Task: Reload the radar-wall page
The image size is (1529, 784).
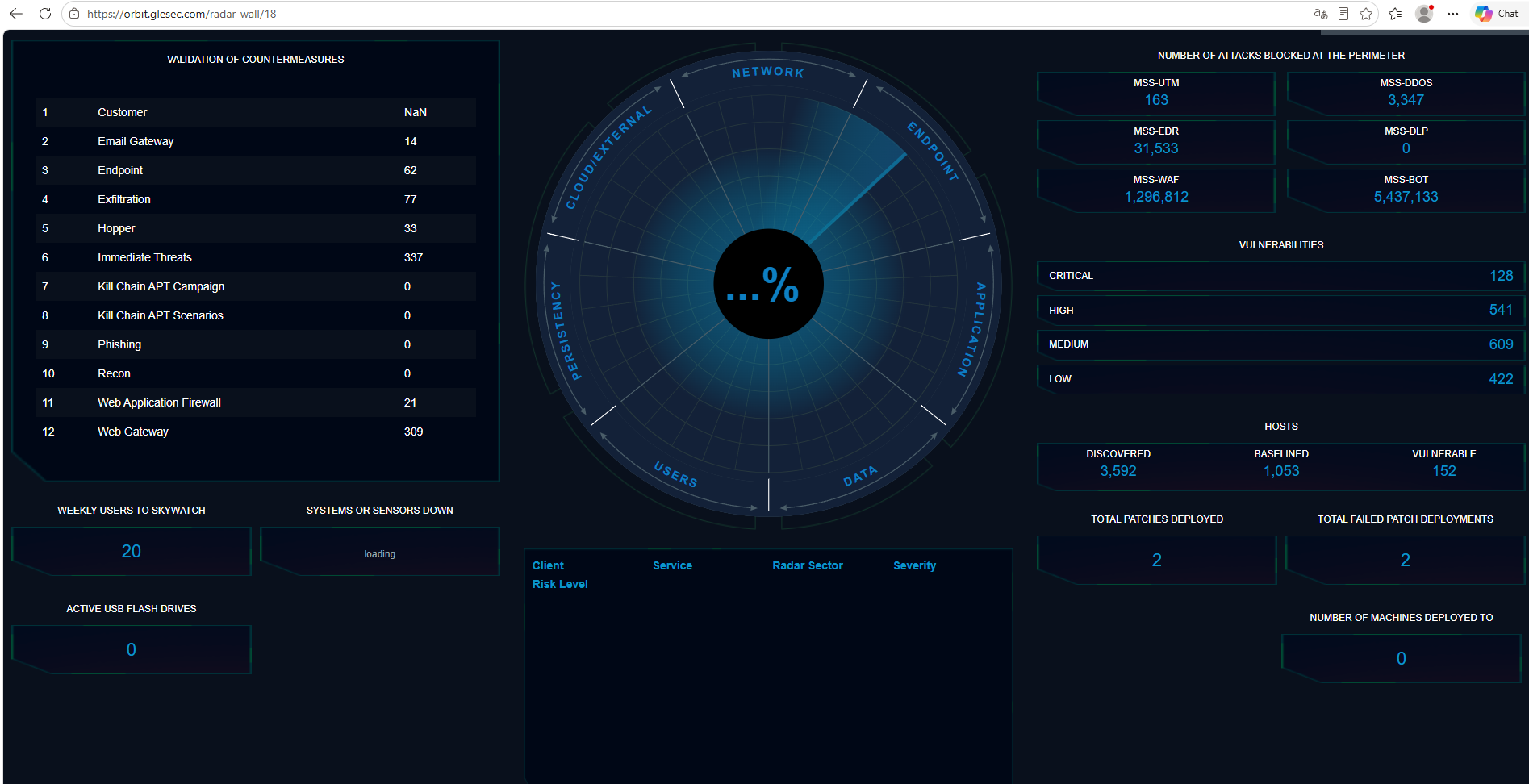Action: pos(45,14)
